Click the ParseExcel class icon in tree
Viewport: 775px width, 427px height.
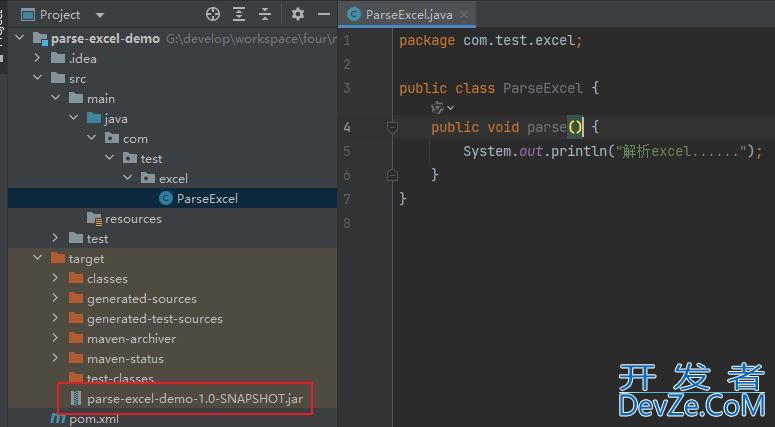(166, 198)
